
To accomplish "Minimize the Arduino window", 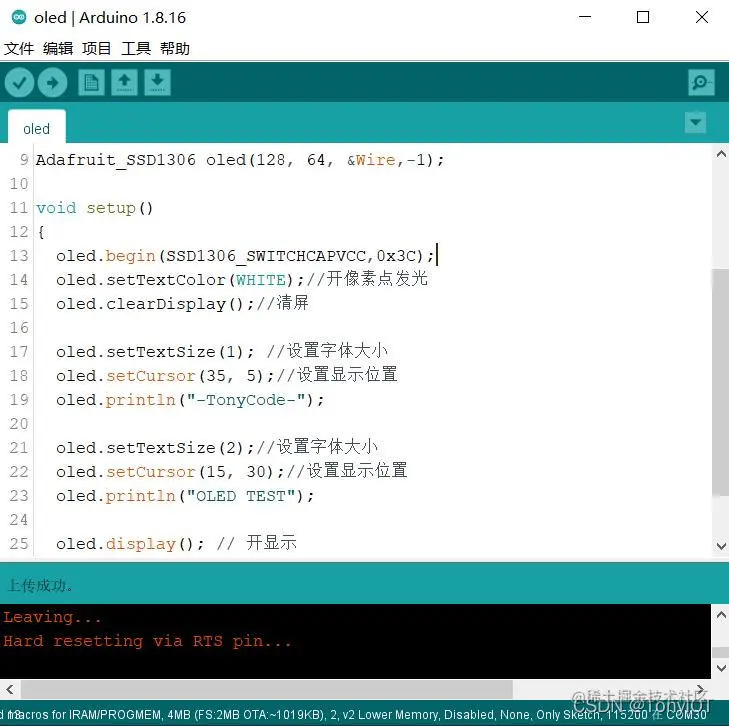I will click(x=585, y=17).
